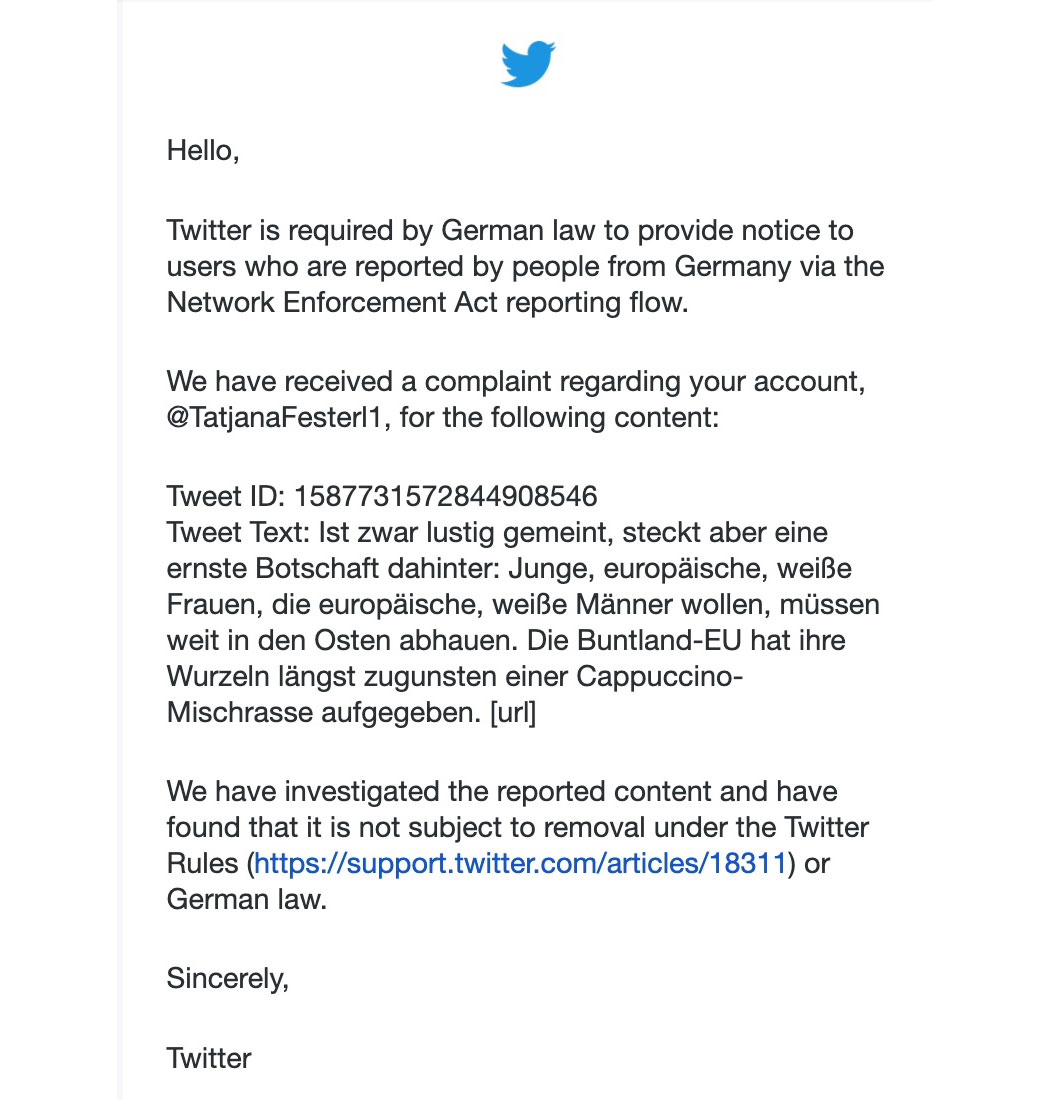Click the [url] placeholder in tweet text

[x=513, y=712]
